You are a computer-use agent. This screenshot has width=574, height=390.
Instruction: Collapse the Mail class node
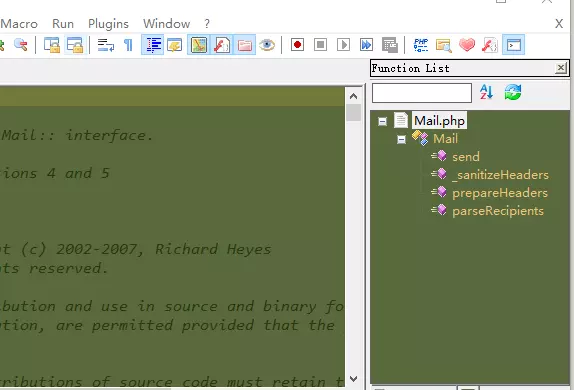pyautogui.click(x=402, y=140)
